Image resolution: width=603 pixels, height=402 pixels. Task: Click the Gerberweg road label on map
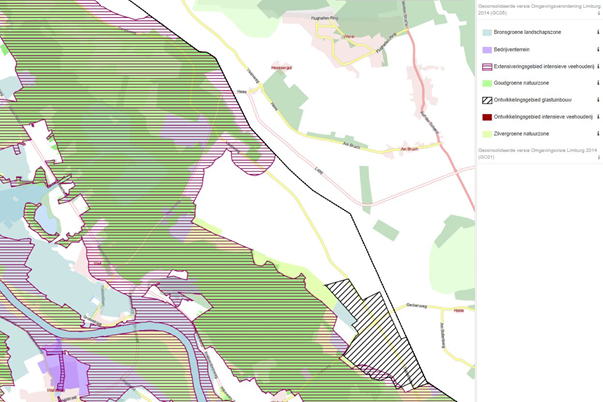tap(417, 305)
